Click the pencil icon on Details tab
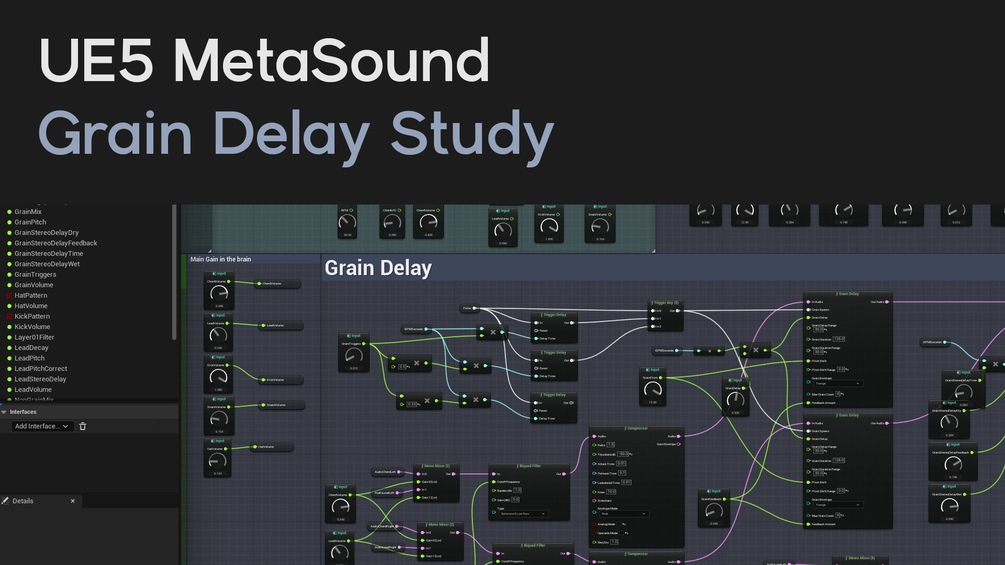1005x565 pixels. click(x=5, y=501)
